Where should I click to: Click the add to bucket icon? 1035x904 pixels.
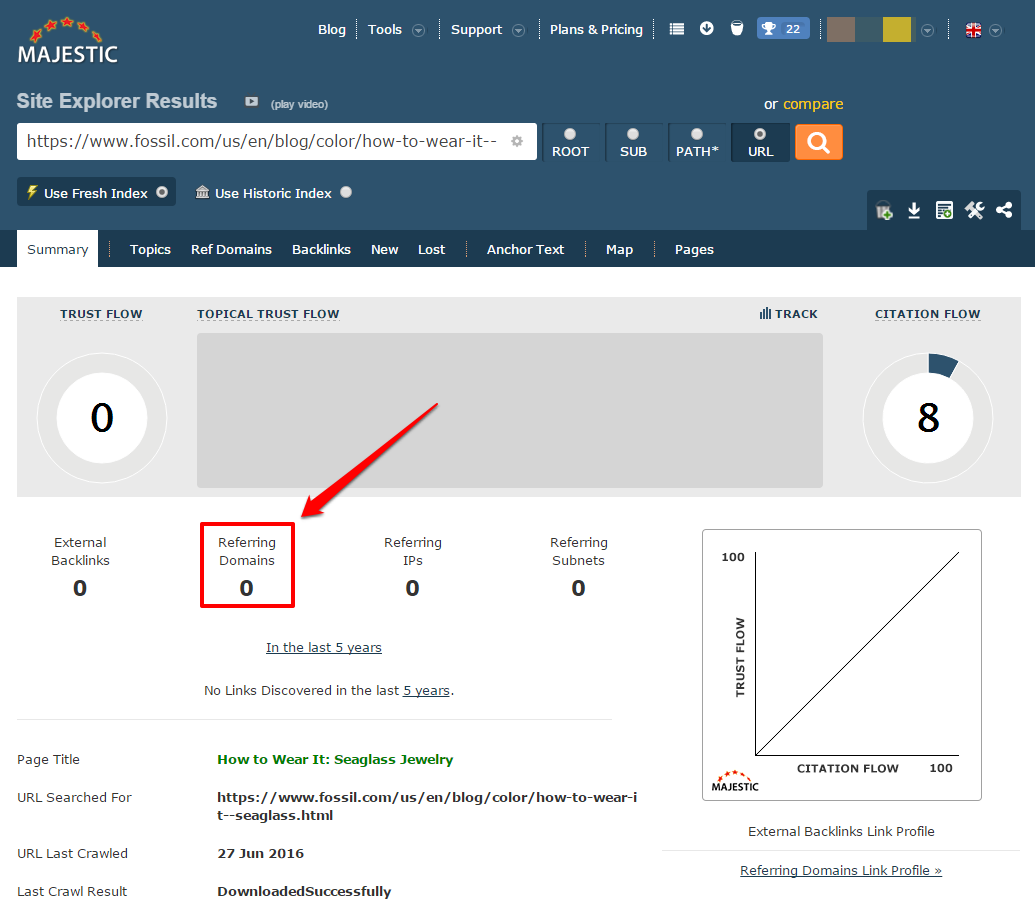pos(884,210)
